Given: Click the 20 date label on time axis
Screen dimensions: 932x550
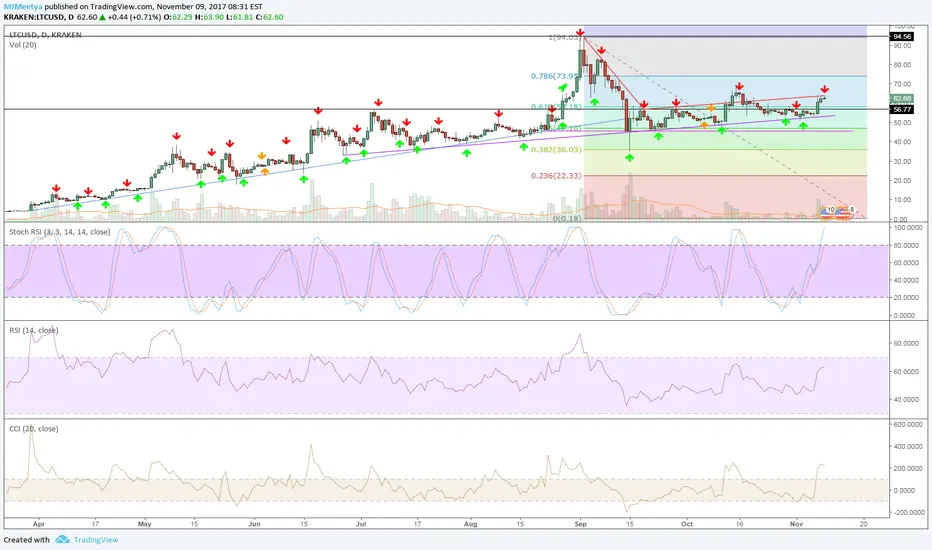Looking at the screenshot, I should point(864,524).
